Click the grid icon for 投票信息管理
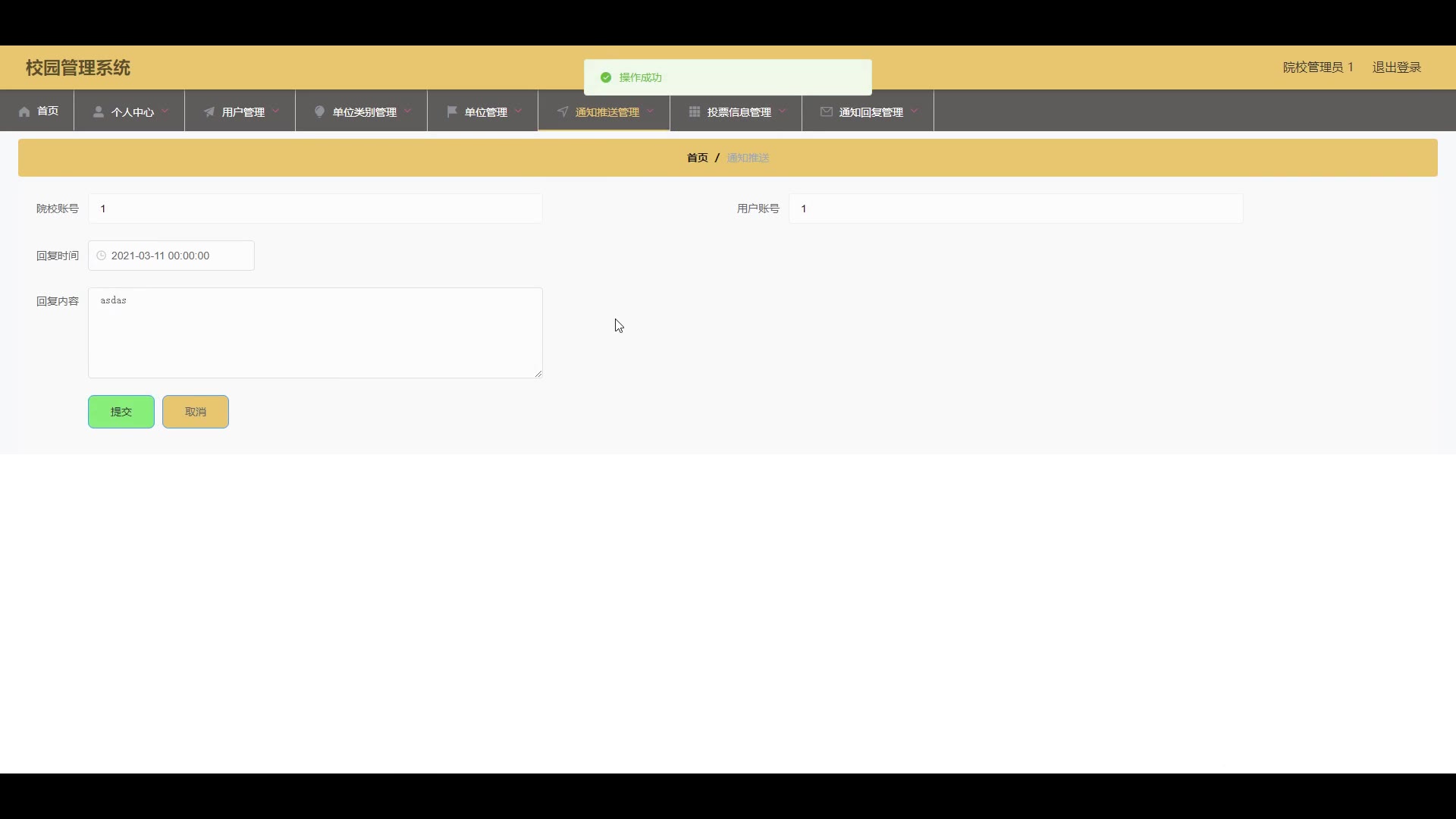The image size is (1456, 819). coord(694,111)
